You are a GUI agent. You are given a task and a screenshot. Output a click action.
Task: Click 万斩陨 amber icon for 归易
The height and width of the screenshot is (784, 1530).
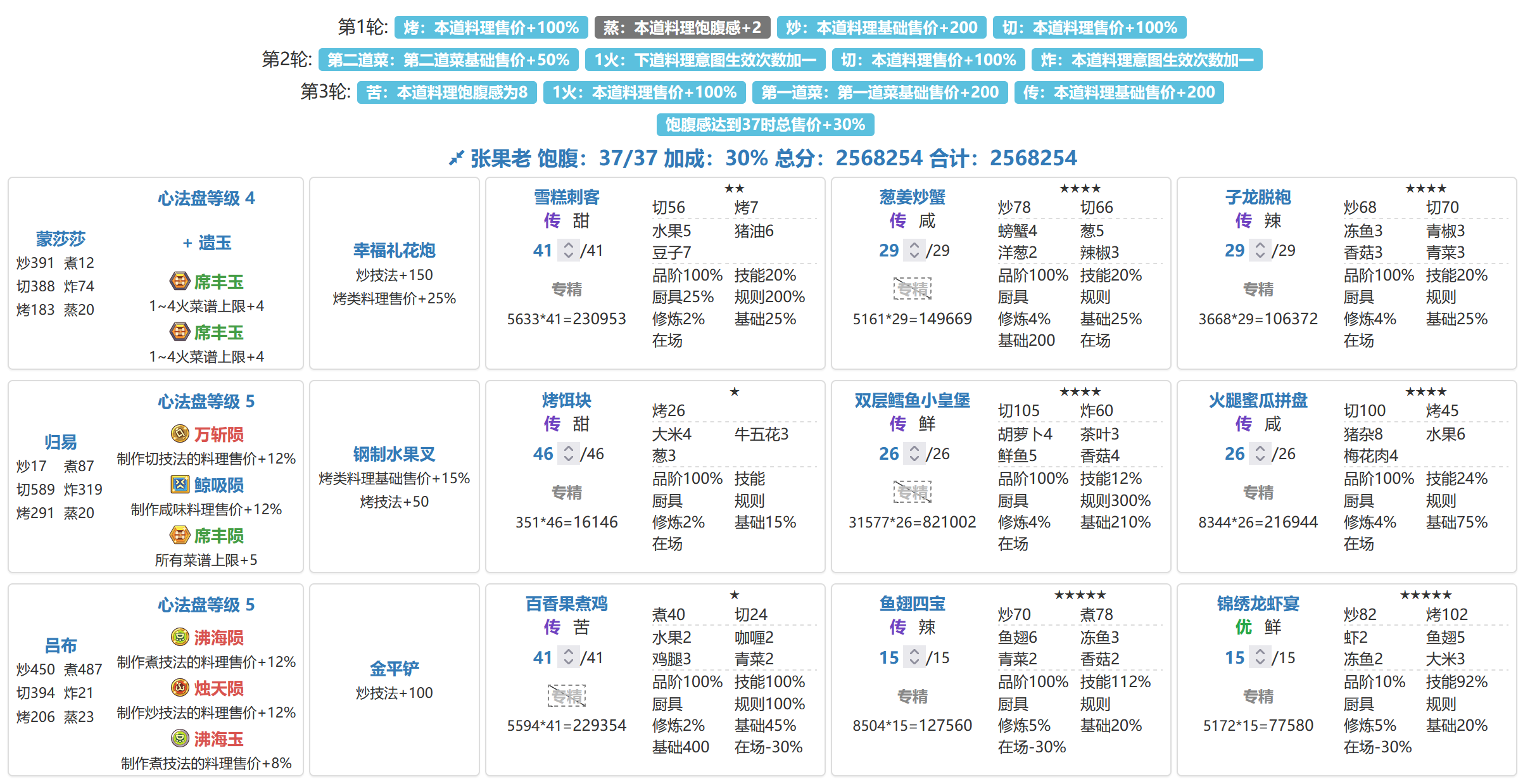[x=180, y=434]
